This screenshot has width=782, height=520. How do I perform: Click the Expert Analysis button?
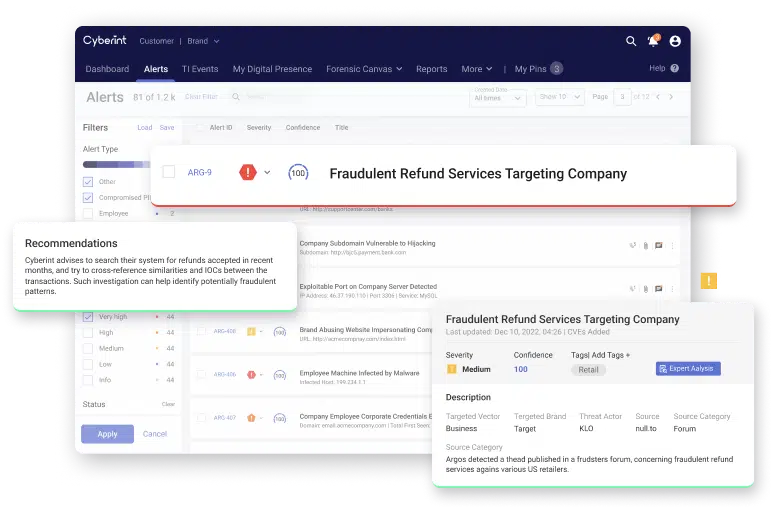[x=688, y=369]
